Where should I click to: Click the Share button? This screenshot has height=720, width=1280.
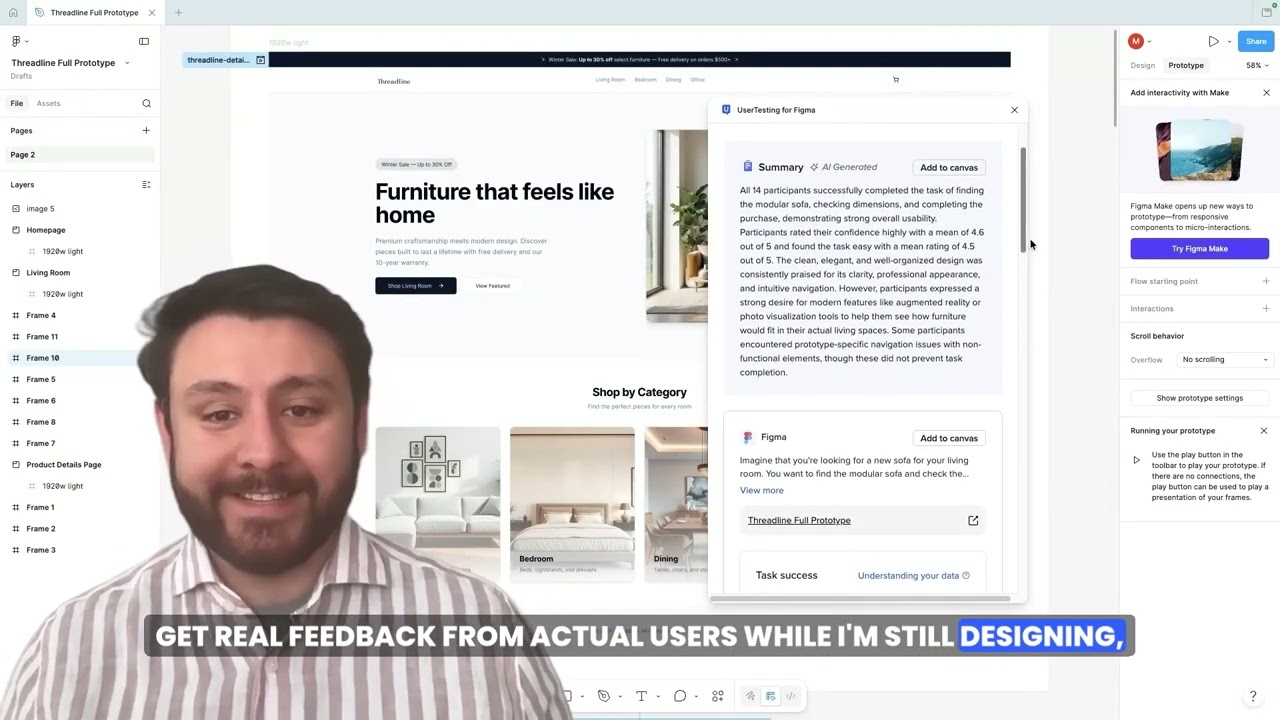(x=1256, y=41)
